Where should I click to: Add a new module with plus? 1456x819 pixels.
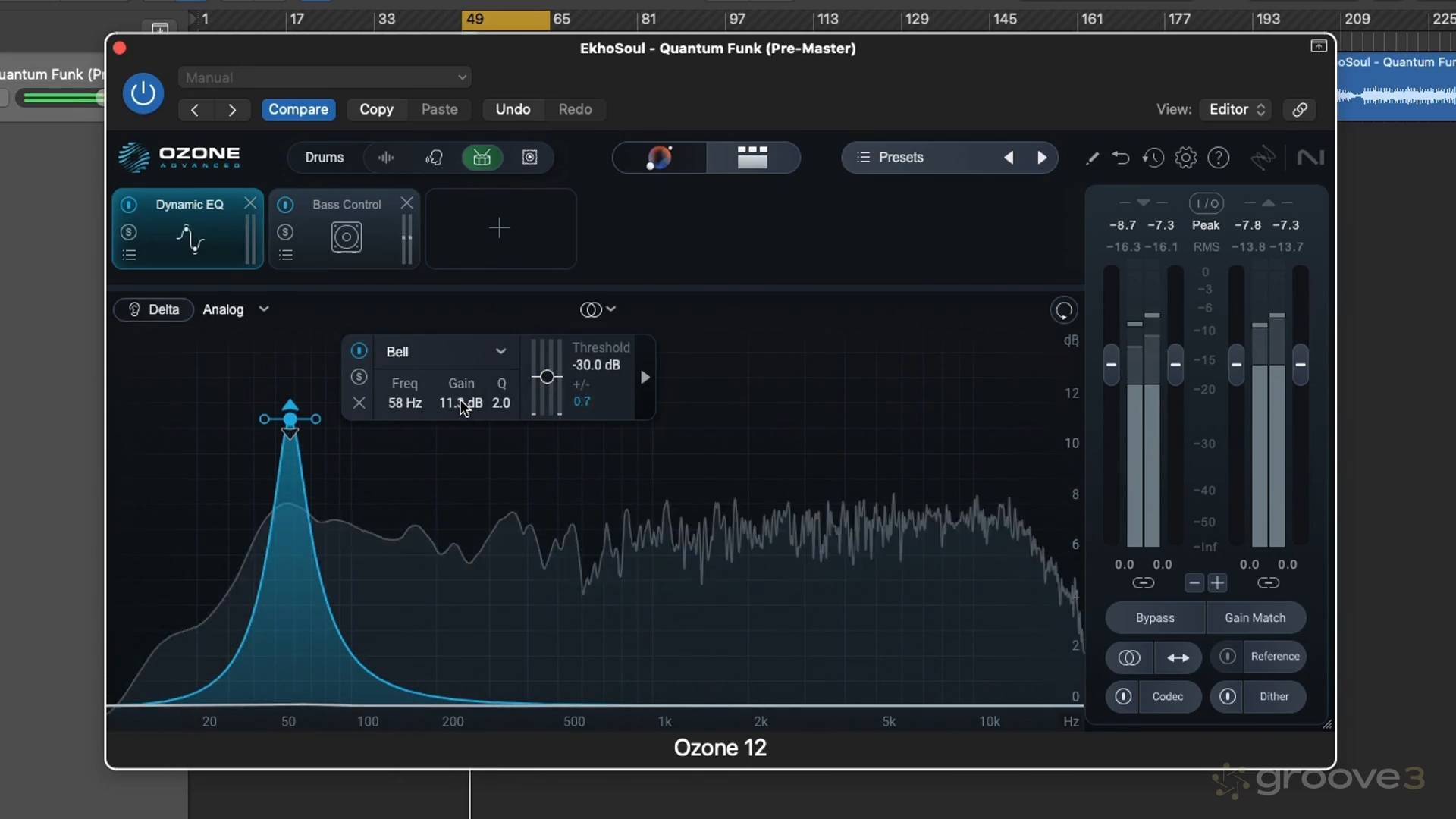499,228
